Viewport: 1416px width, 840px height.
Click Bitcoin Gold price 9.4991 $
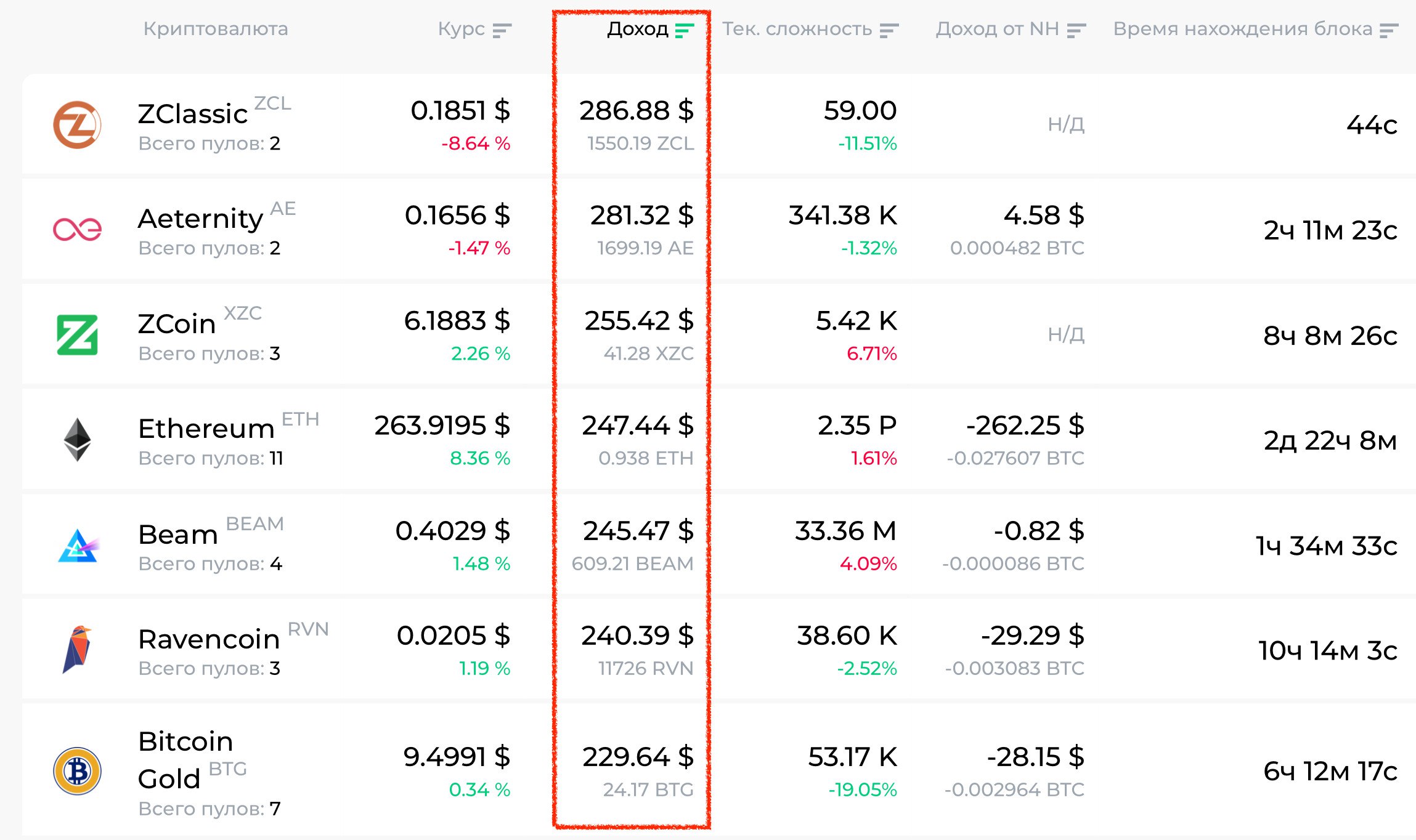pyautogui.click(x=457, y=757)
